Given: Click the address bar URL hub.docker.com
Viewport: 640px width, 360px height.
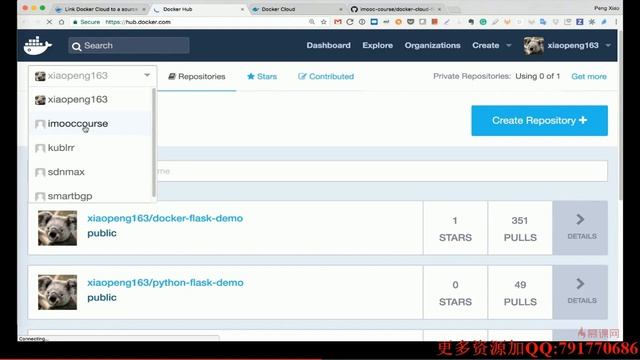Looking at the screenshot, I should point(138,22).
